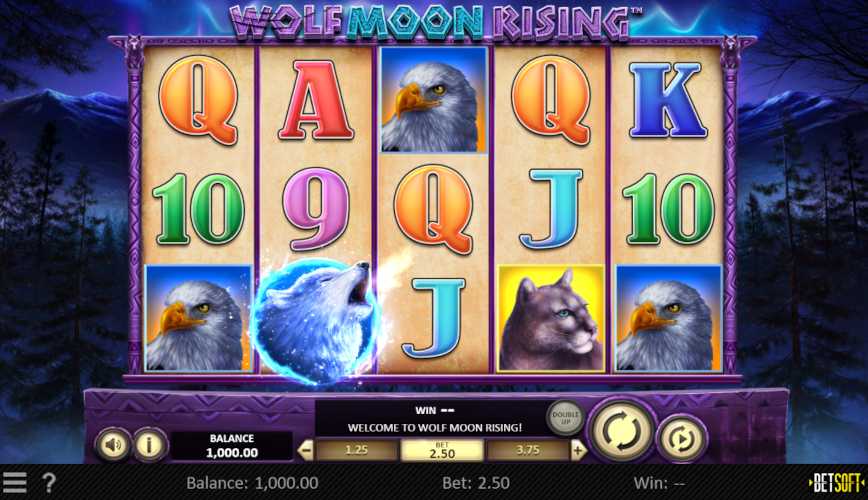Click the eagle symbol on the middle reel
This screenshot has width=868, height=500.
pos(434,100)
